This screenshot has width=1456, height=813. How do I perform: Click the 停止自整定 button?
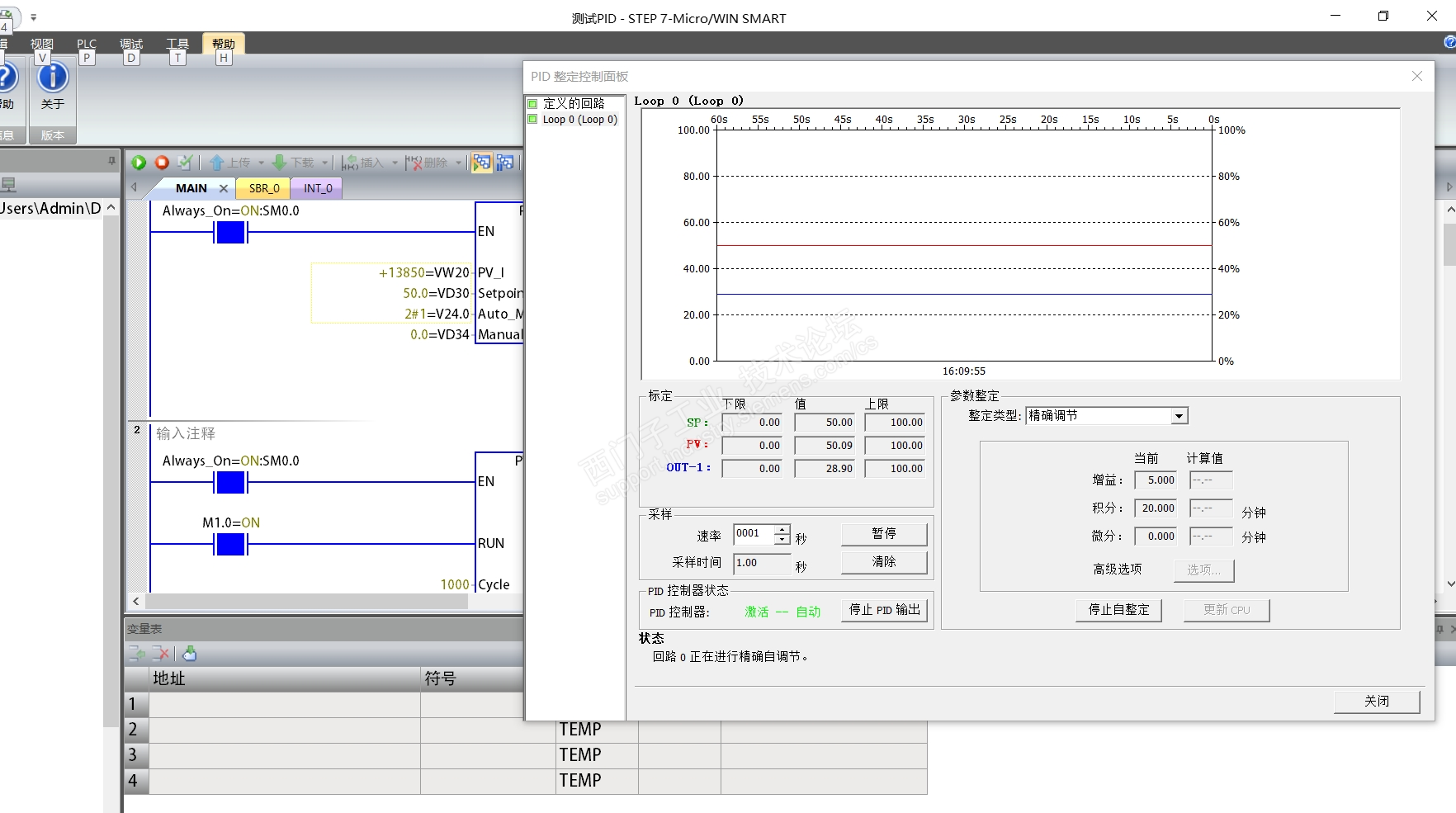[1118, 610]
